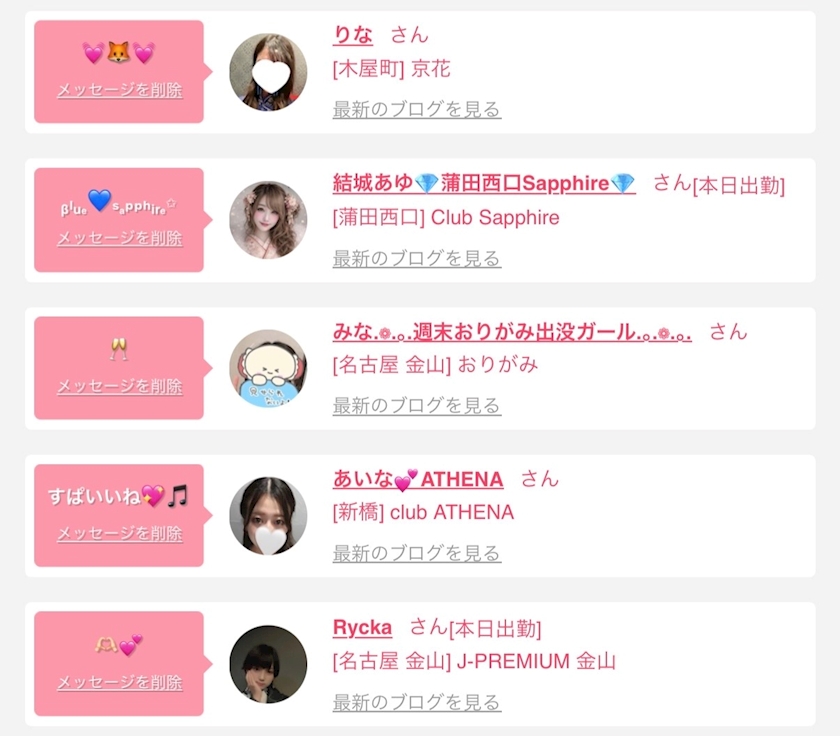
Task: Open あいな ATHENA profile name link
Action: 418,479
